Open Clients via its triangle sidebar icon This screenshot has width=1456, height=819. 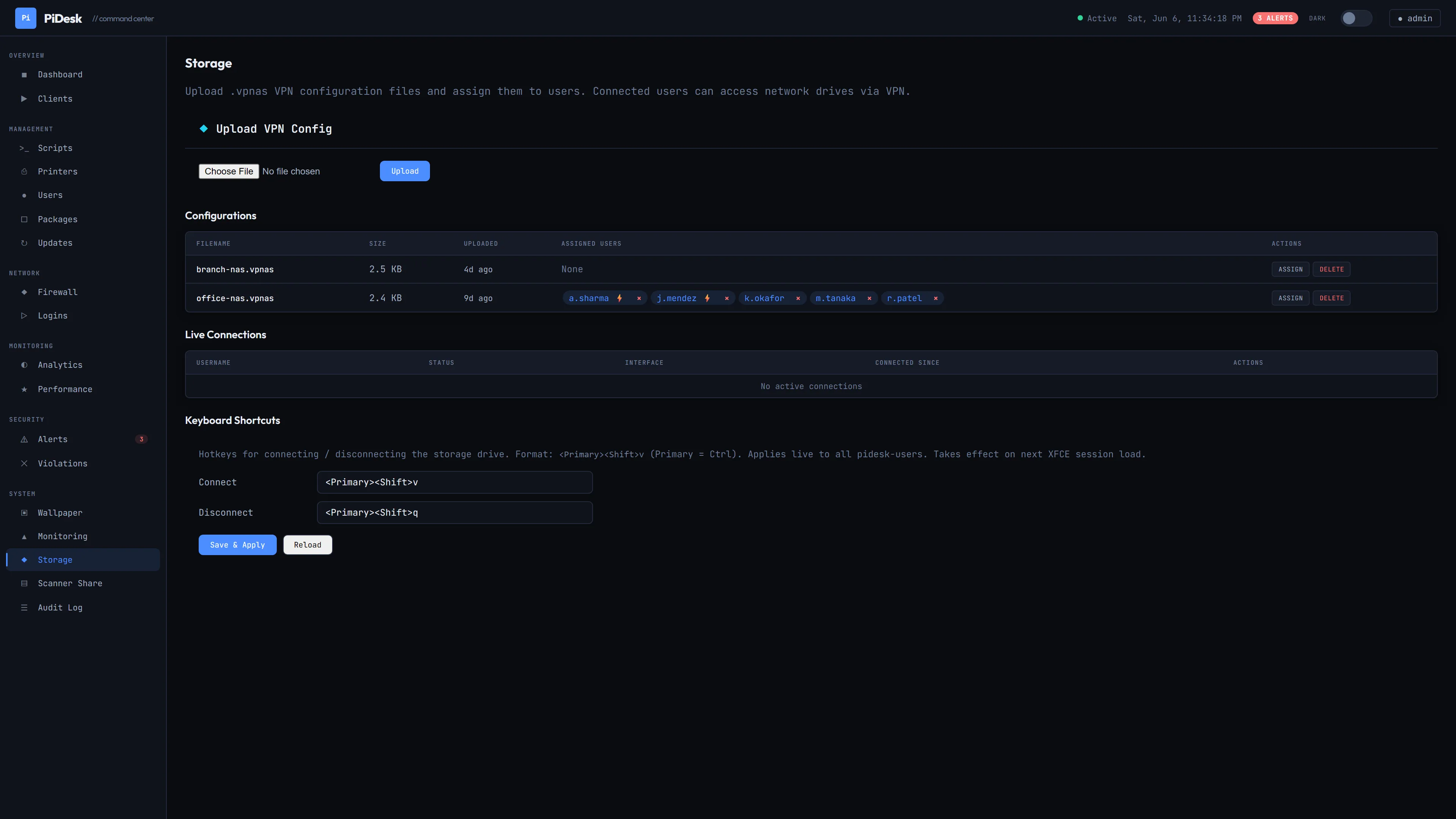(24, 99)
